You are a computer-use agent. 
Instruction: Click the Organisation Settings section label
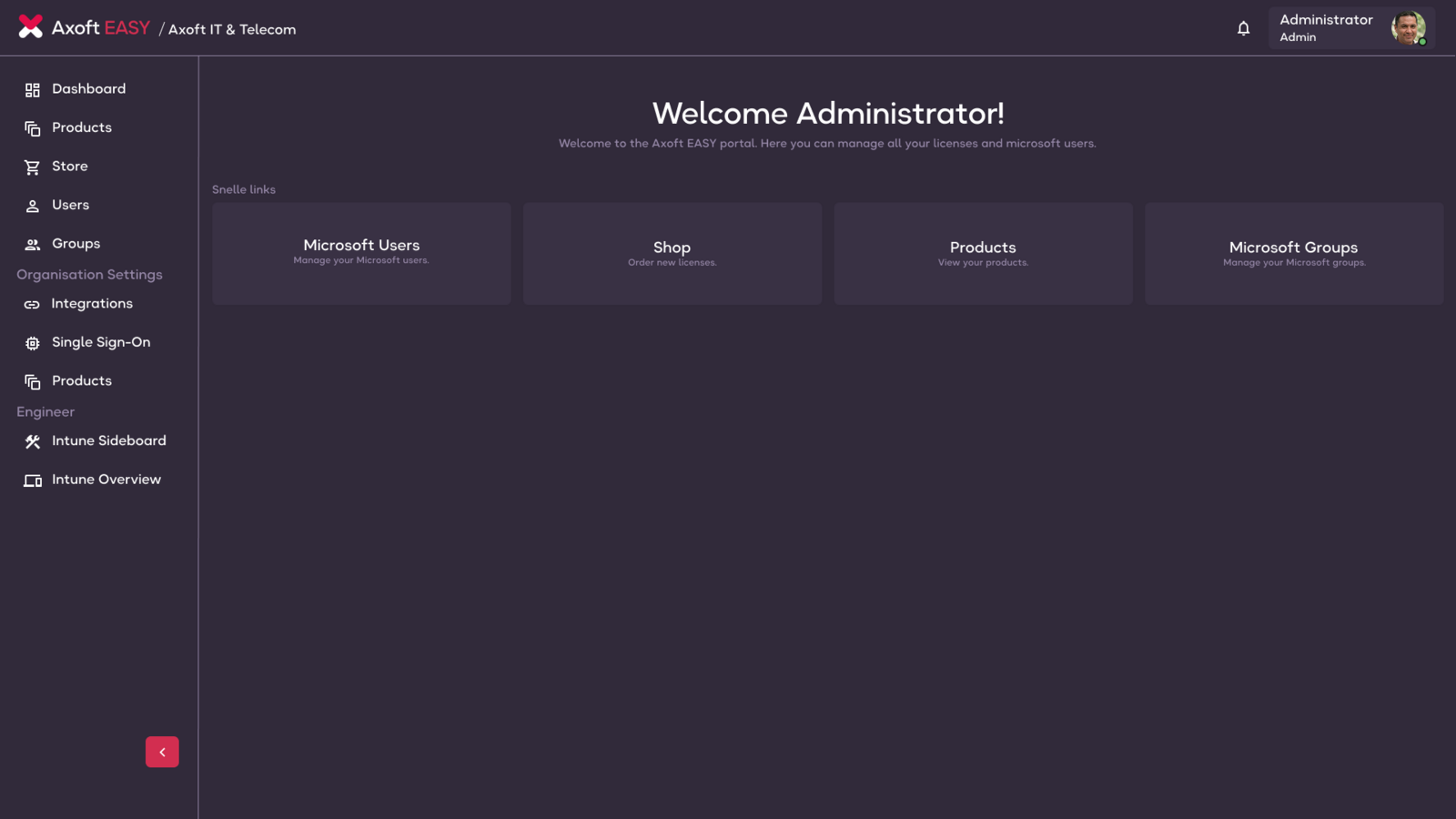(x=89, y=275)
